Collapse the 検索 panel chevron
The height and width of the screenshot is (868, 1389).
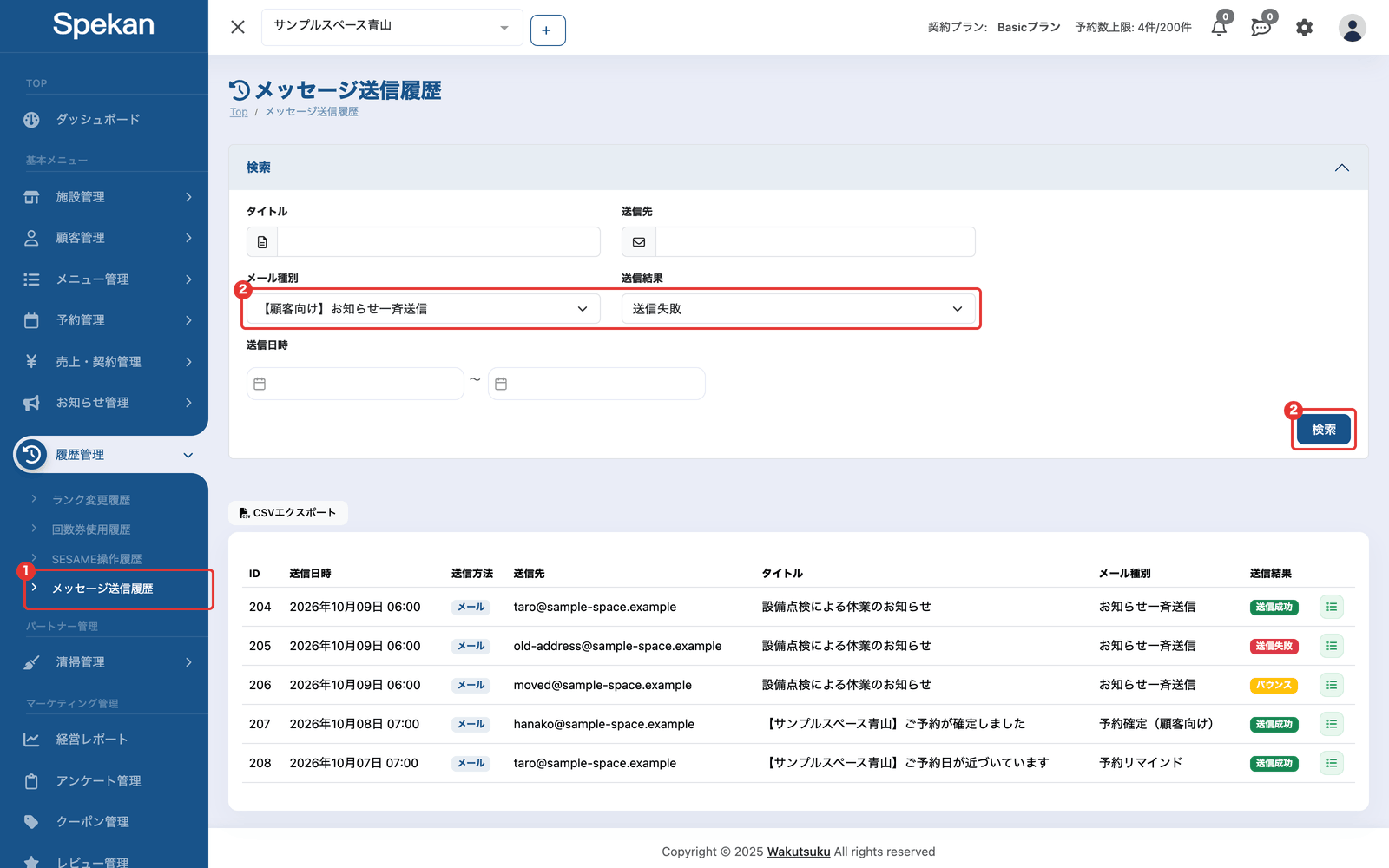1341,168
